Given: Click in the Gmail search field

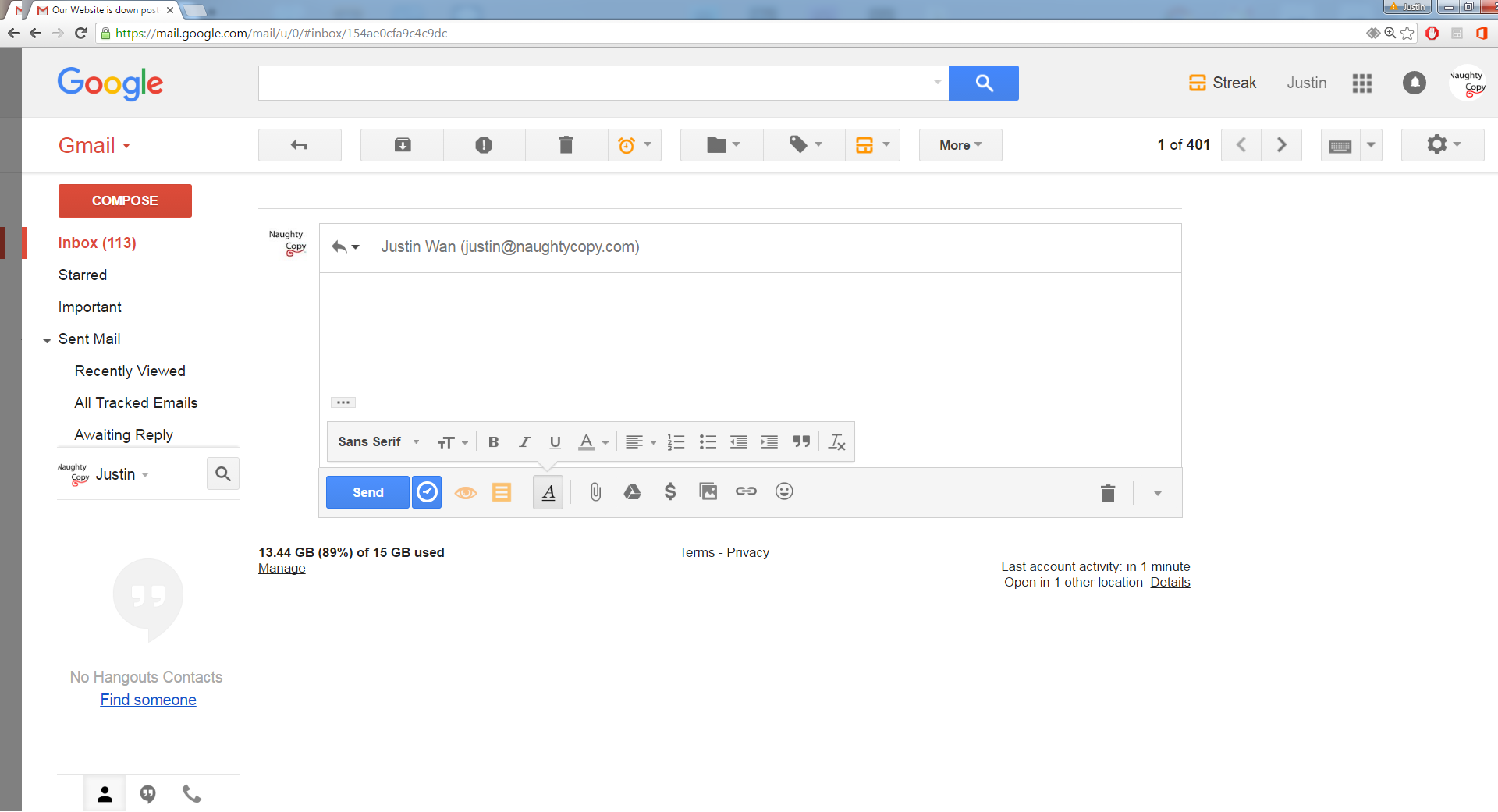Looking at the screenshot, I should point(593,83).
